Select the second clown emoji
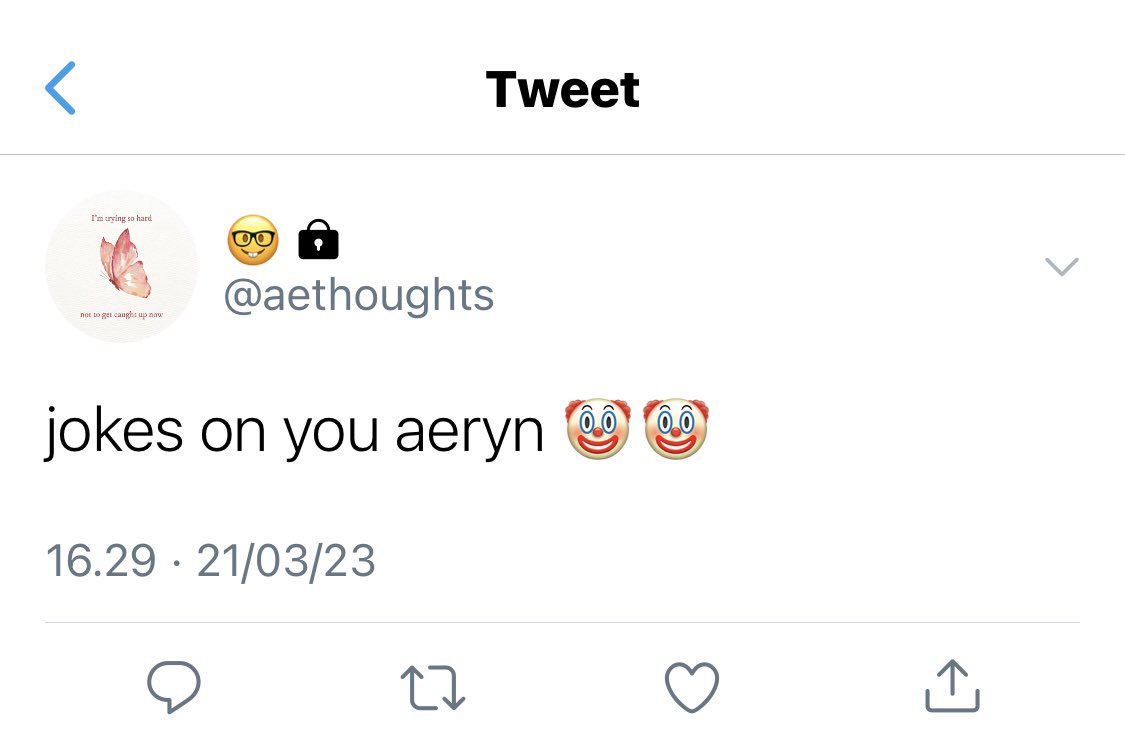The width and height of the screenshot is (1125, 742). pyautogui.click(x=676, y=428)
